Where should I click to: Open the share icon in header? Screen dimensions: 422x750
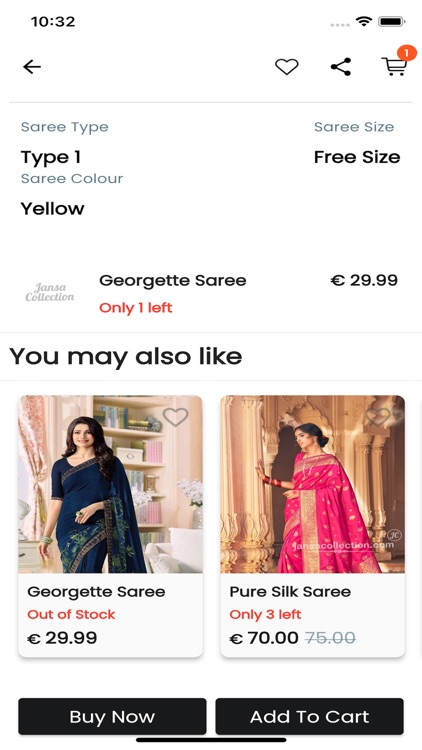click(x=341, y=66)
